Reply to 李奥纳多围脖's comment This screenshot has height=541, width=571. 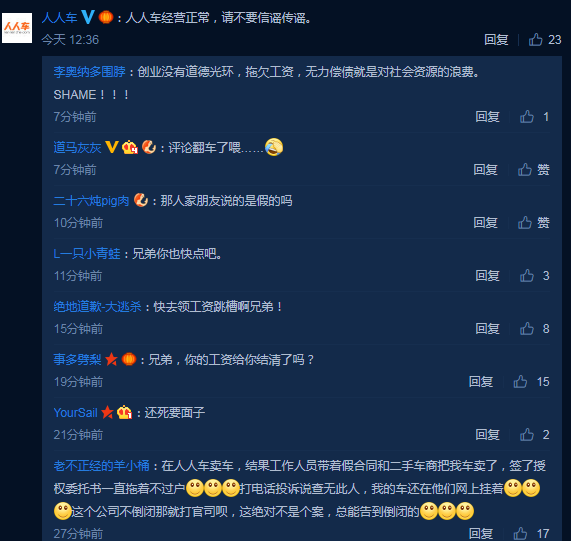(487, 117)
